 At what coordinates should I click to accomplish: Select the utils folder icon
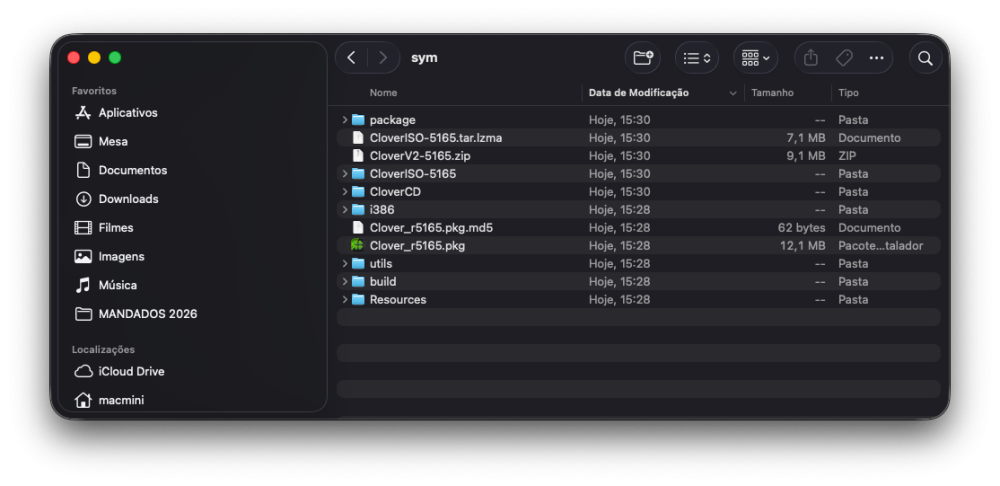point(358,263)
